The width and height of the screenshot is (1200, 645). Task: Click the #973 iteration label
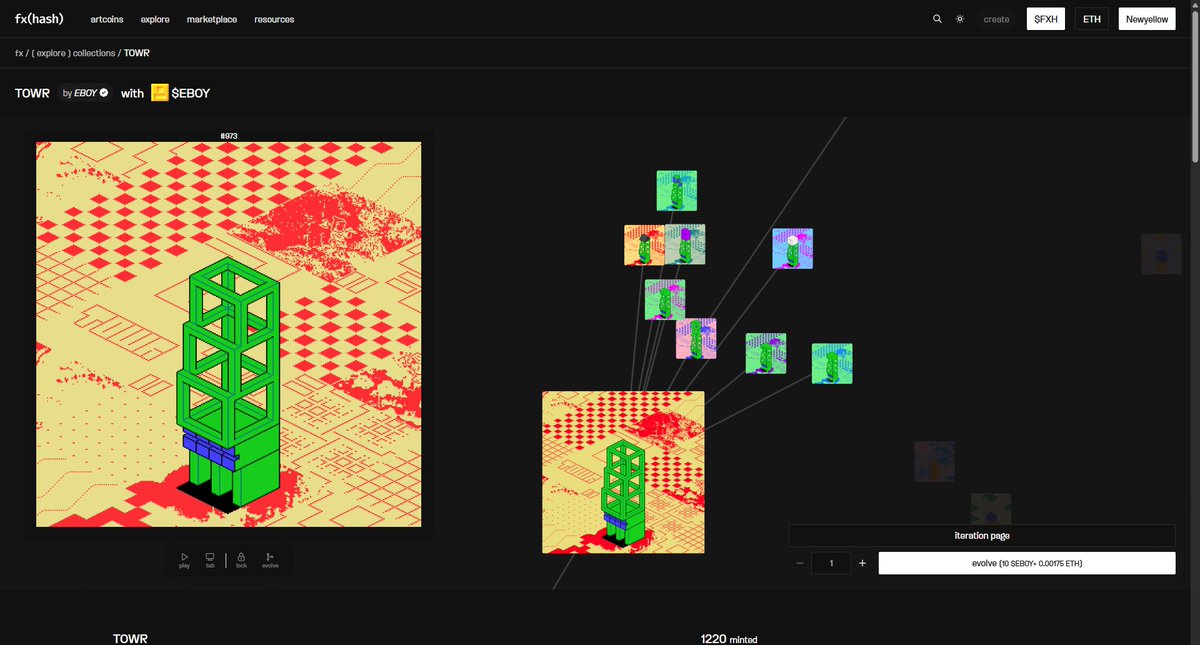(228, 135)
